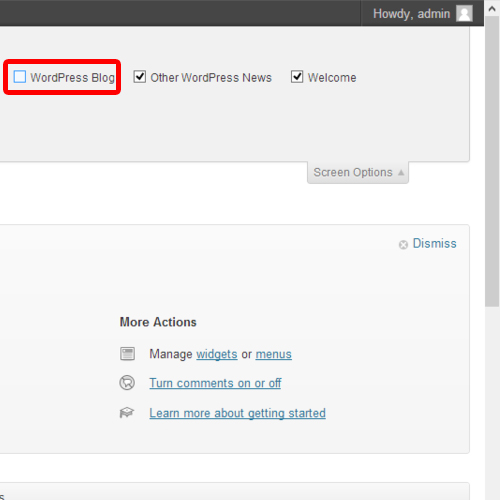Image resolution: width=500 pixels, height=500 pixels.
Task: Click the More Actions heading
Action: coord(158,322)
